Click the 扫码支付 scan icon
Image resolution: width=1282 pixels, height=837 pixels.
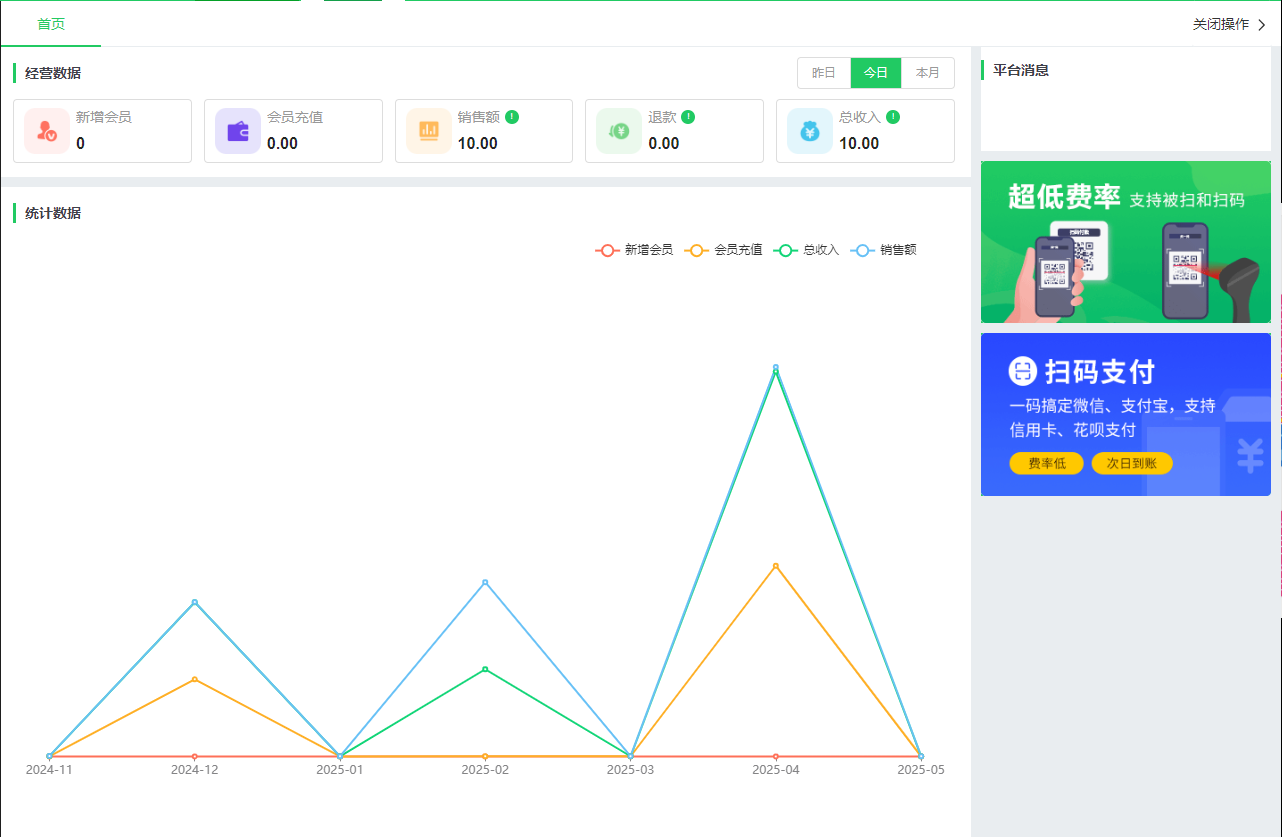click(1023, 371)
